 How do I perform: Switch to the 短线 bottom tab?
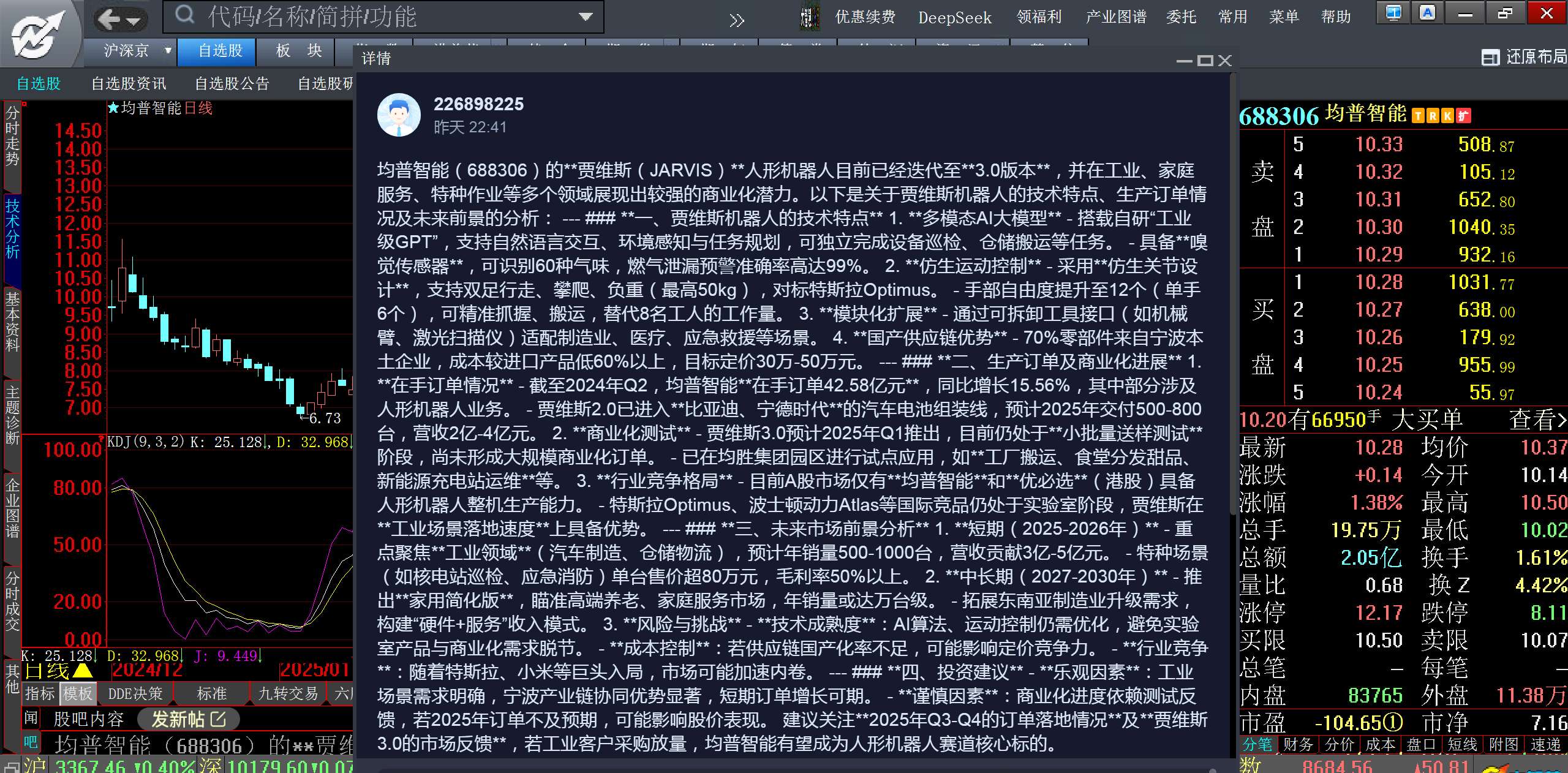click(x=1463, y=744)
